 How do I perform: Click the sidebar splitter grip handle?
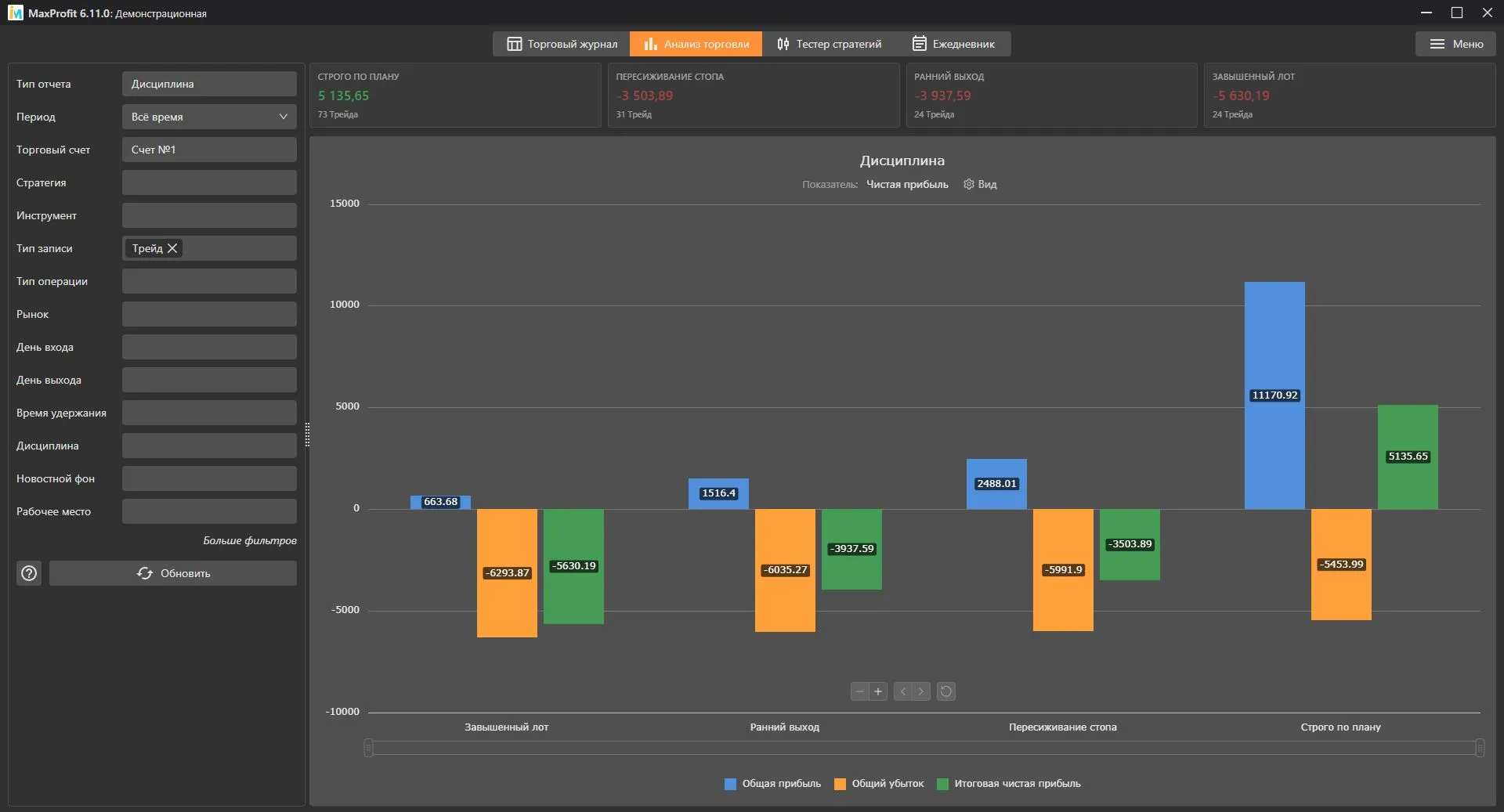coord(307,435)
